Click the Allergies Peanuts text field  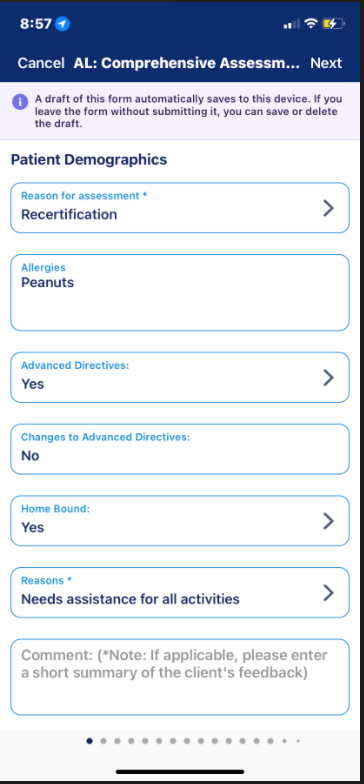(x=180, y=292)
